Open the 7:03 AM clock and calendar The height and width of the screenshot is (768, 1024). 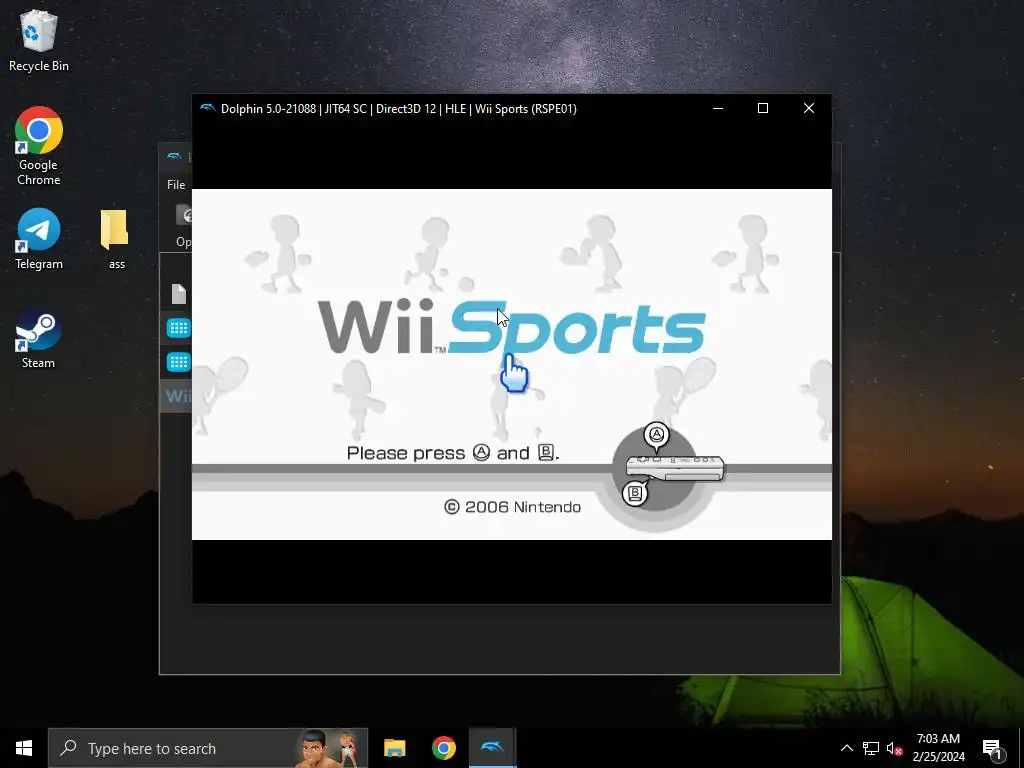938,748
